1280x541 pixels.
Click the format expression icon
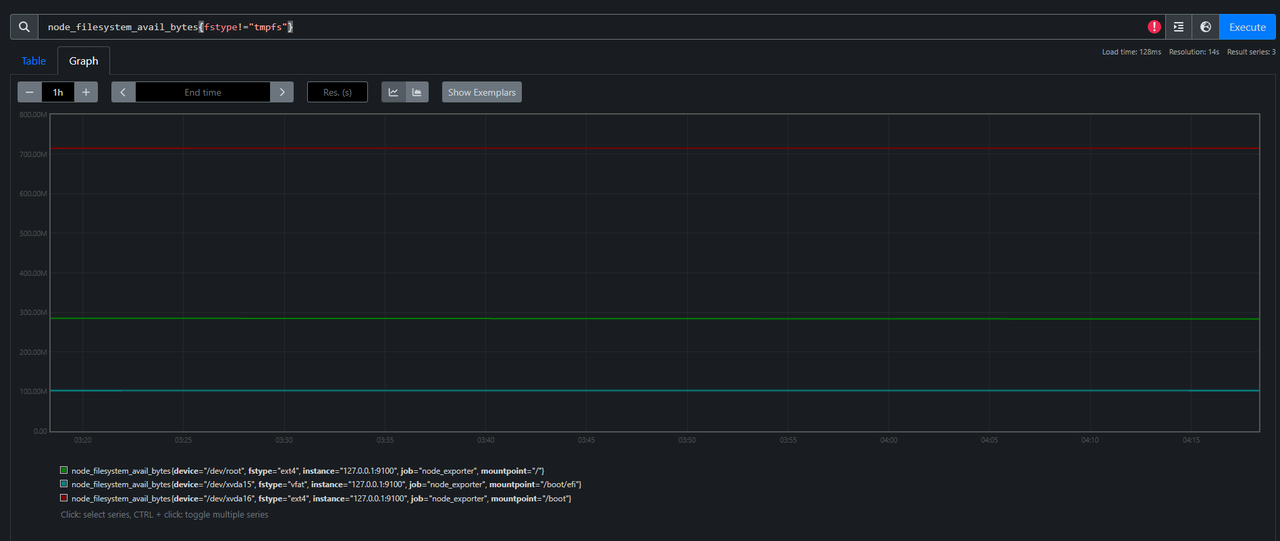tap(1179, 27)
